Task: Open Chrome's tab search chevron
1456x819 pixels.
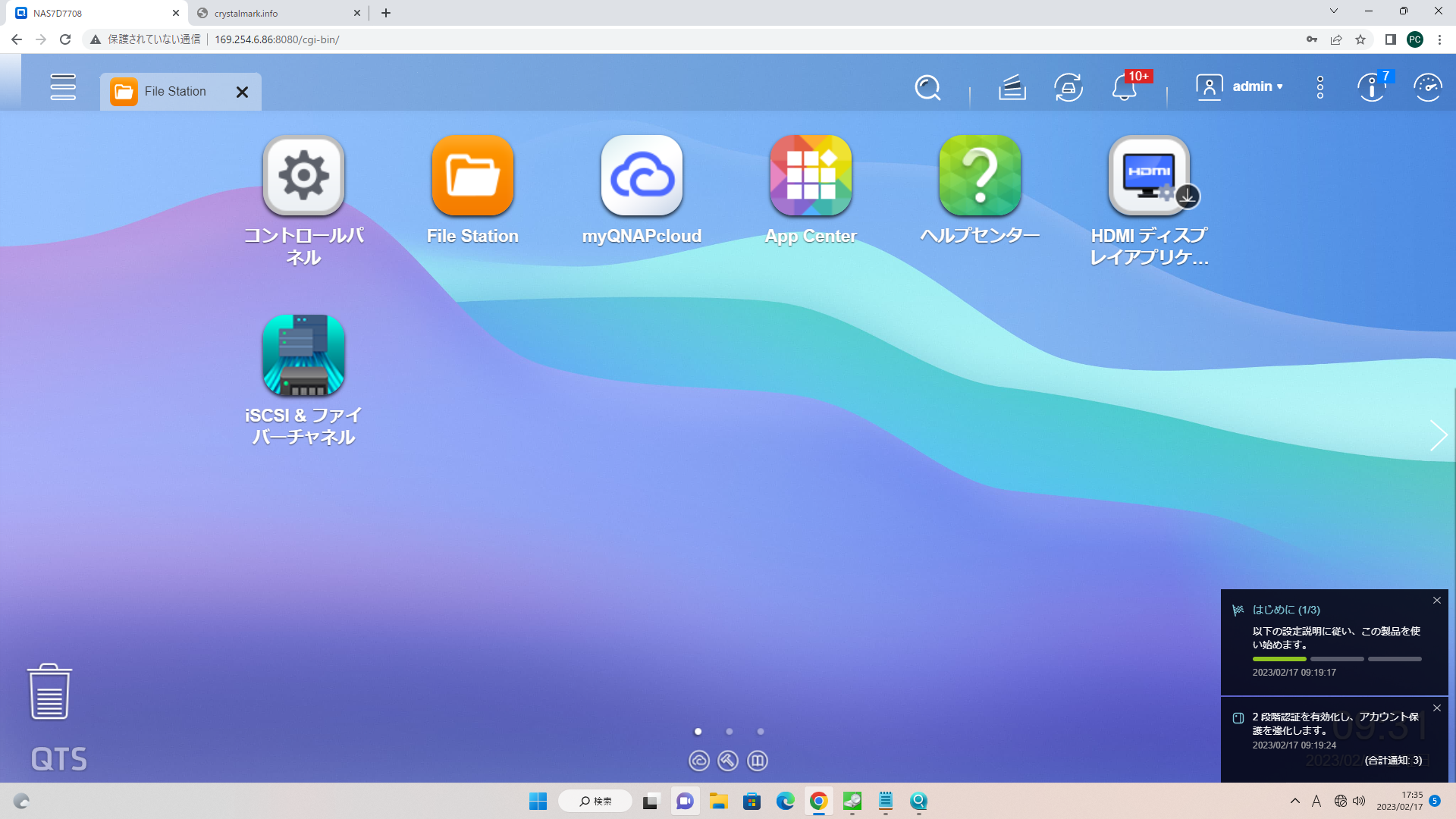Action: [1334, 11]
